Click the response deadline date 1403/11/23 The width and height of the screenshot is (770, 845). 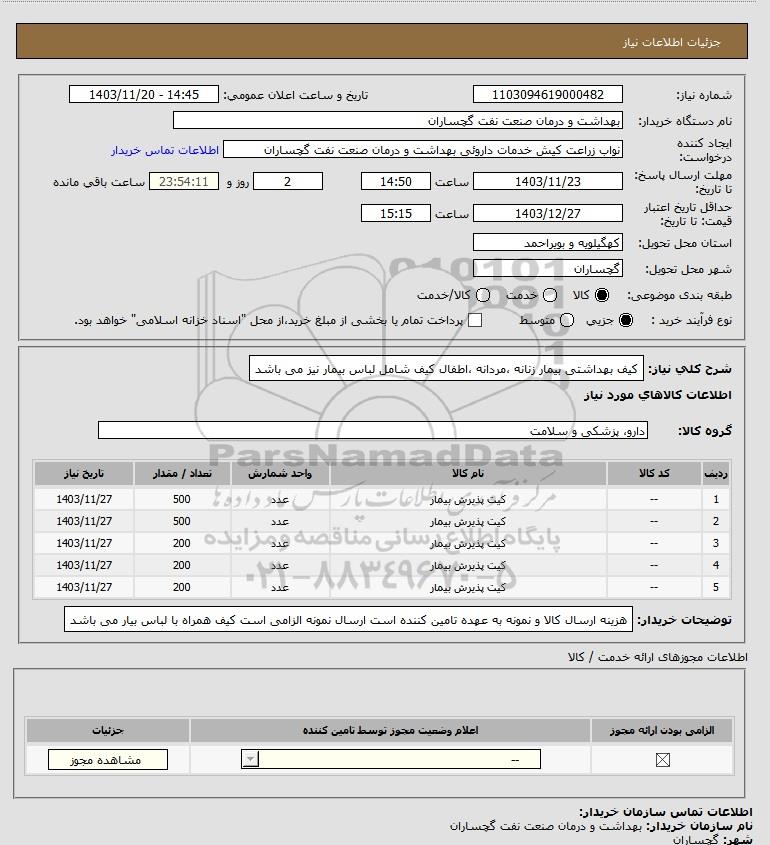[547, 182]
